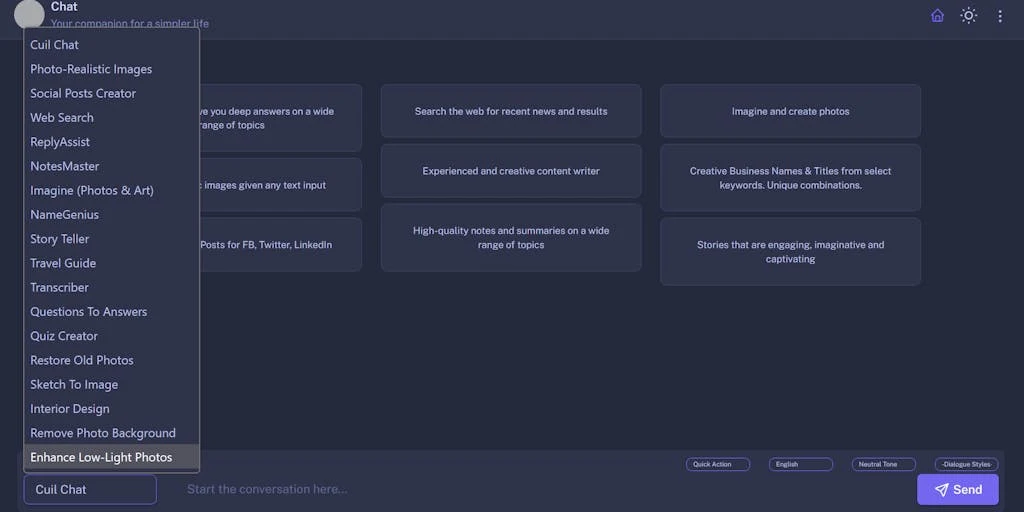
Task: Open the Quick Action dropdown
Action: click(718, 464)
